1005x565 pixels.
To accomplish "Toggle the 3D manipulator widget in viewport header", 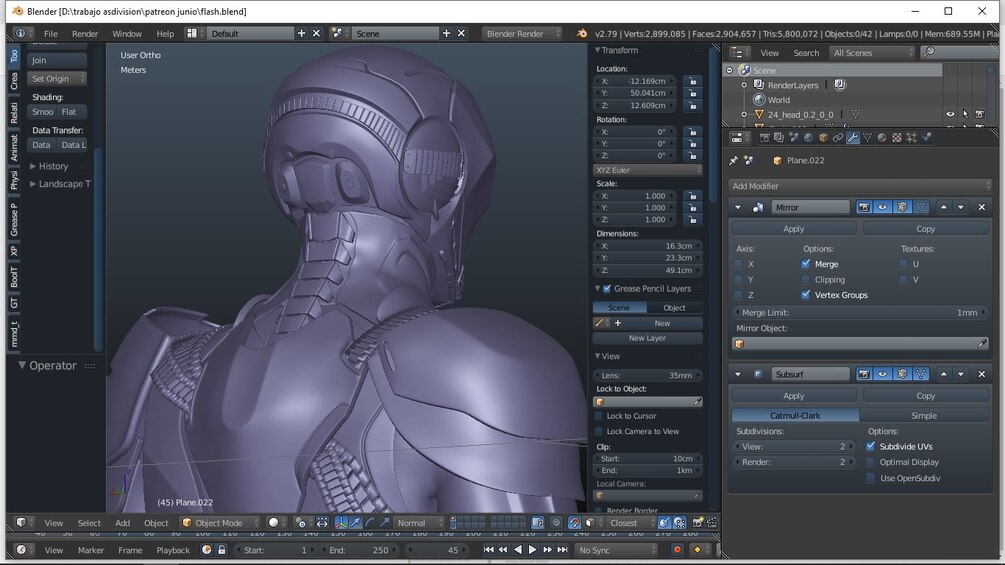I will (342, 523).
